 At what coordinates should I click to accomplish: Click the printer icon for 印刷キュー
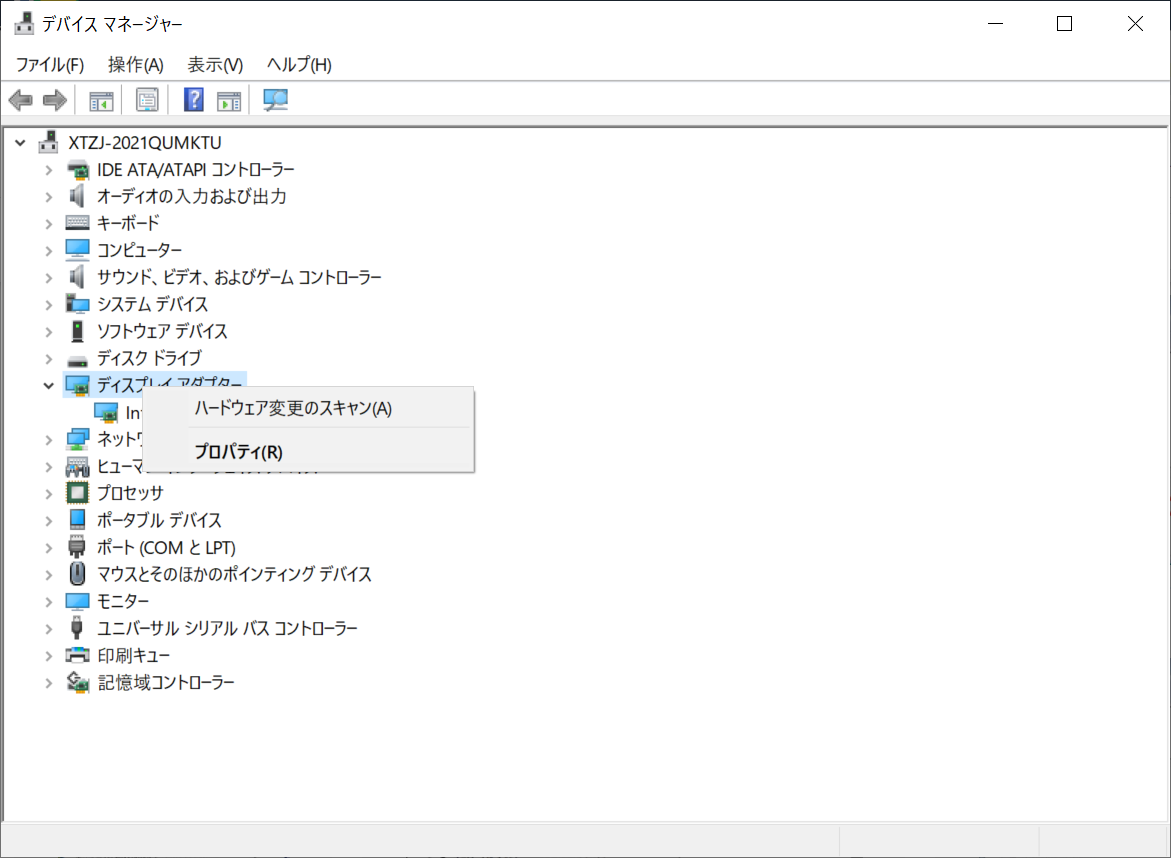tap(77, 655)
